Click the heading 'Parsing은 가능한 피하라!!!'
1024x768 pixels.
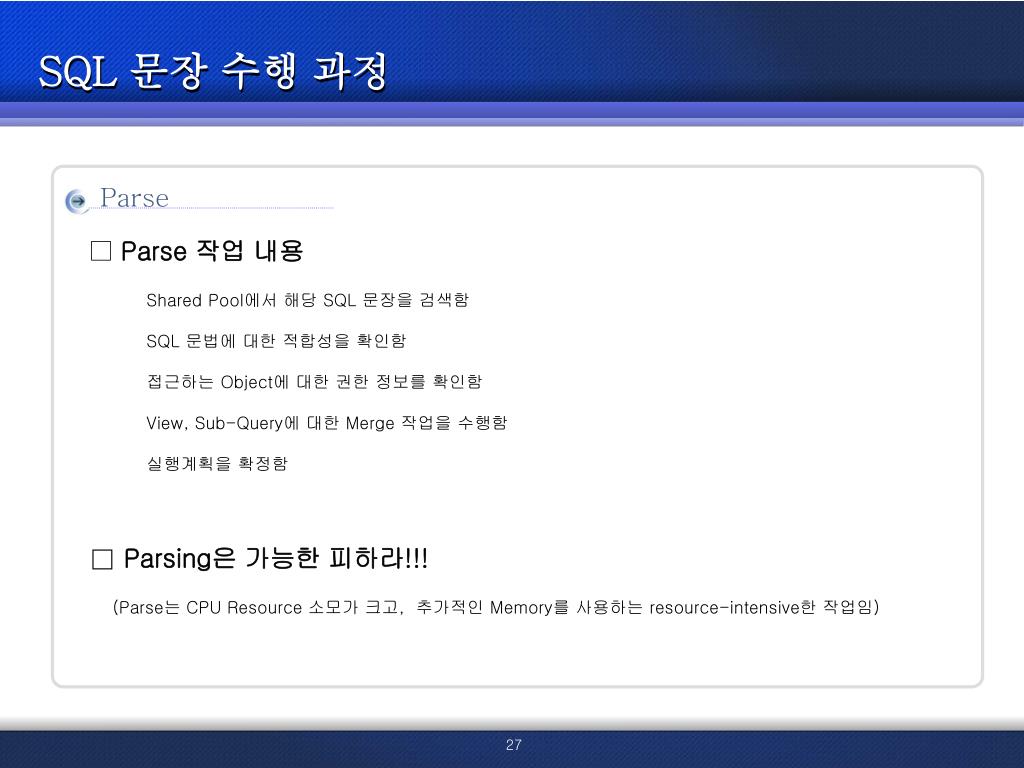(x=276, y=558)
